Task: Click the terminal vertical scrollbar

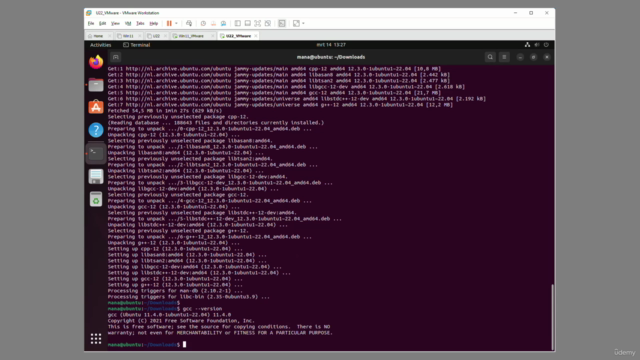Action: (x=553, y=317)
